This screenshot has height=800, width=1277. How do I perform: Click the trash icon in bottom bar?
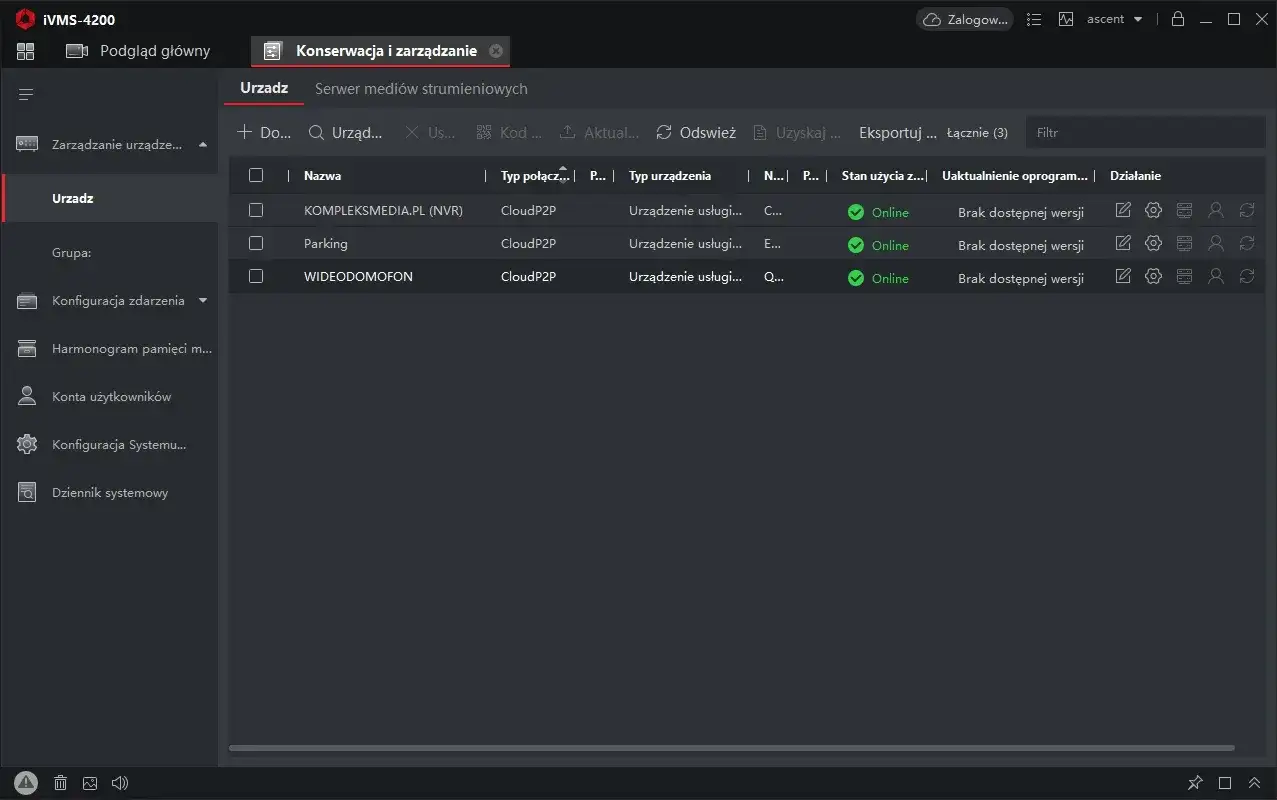[60, 783]
